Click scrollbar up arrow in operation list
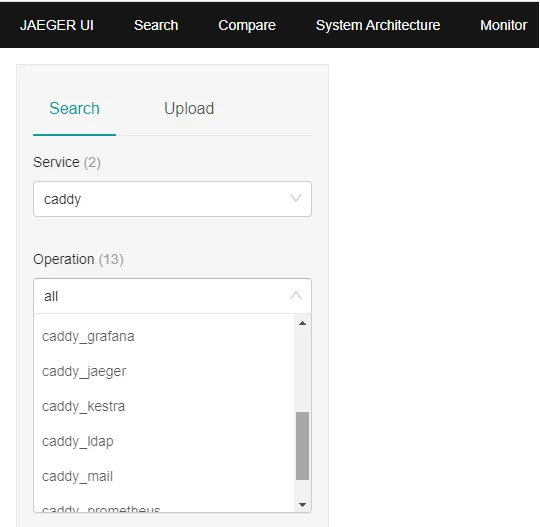 coord(302,323)
